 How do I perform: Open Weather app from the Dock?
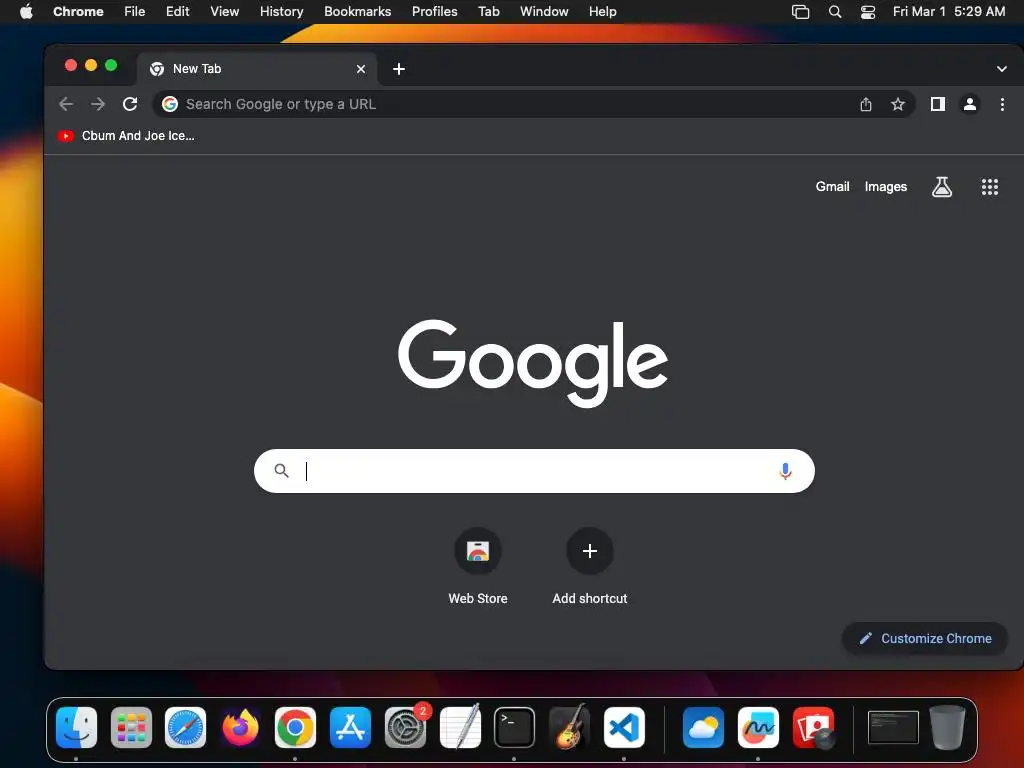[703, 727]
